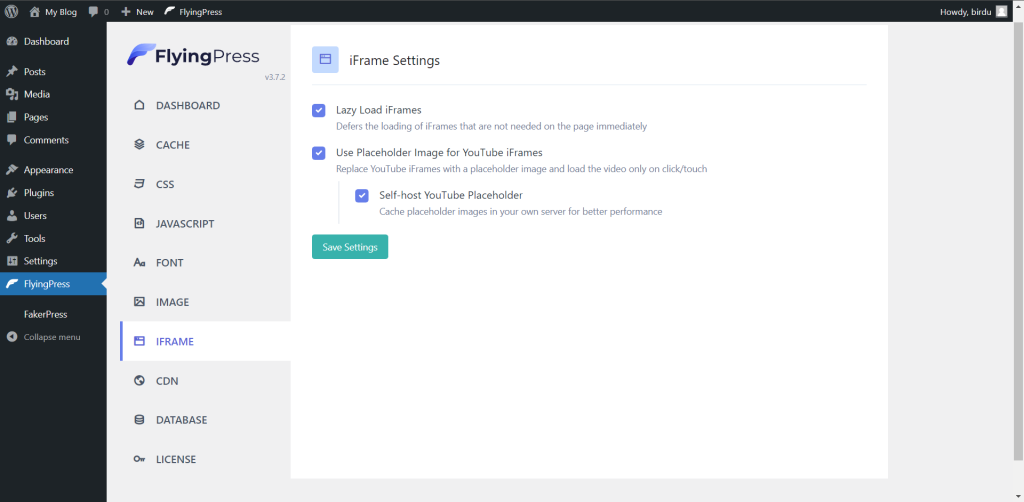Click the Cache layers icon
Image resolution: width=1024 pixels, height=502 pixels.
pyautogui.click(x=139, y=145)
